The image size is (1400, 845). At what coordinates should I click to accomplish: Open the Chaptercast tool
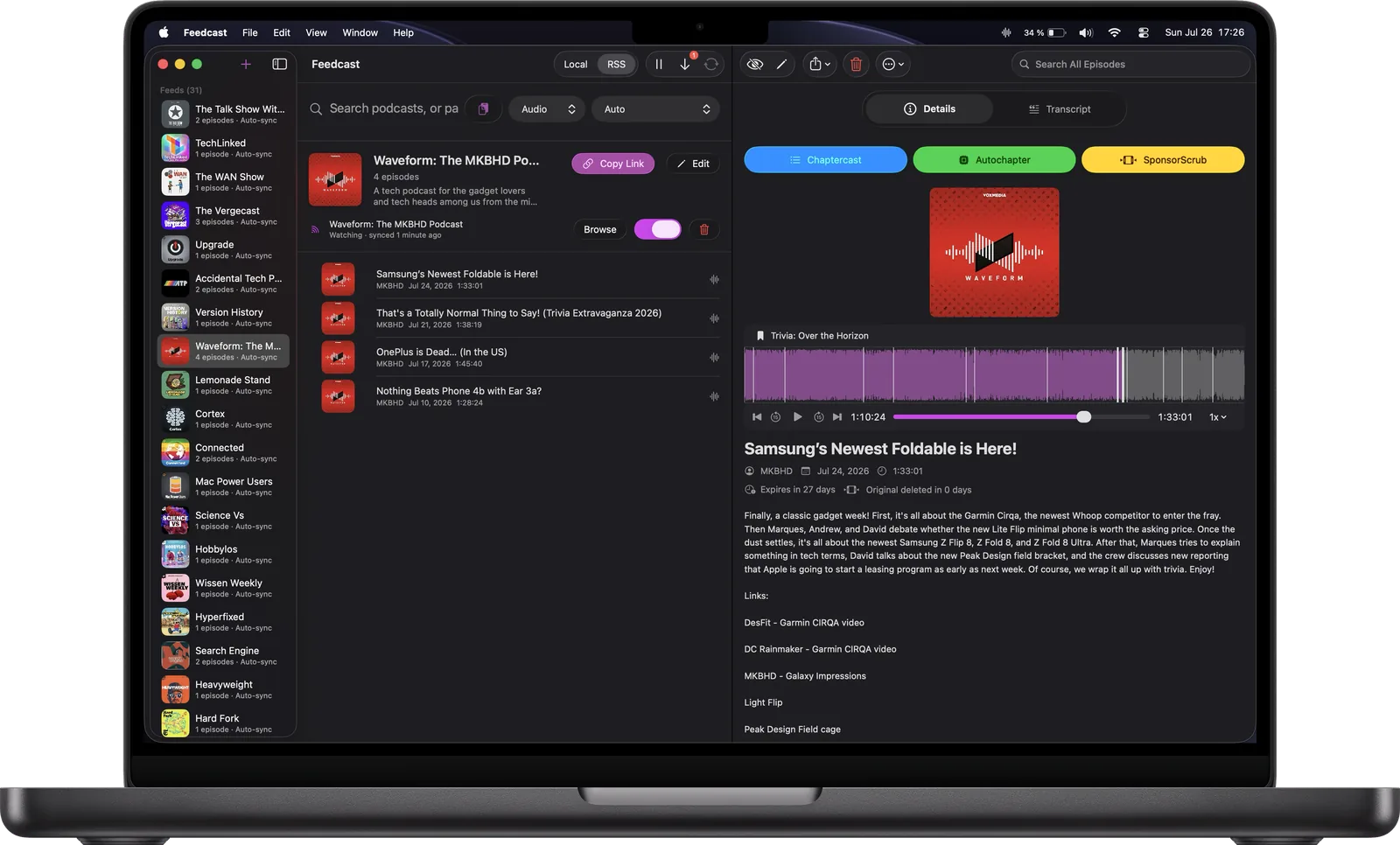[825, 160]
